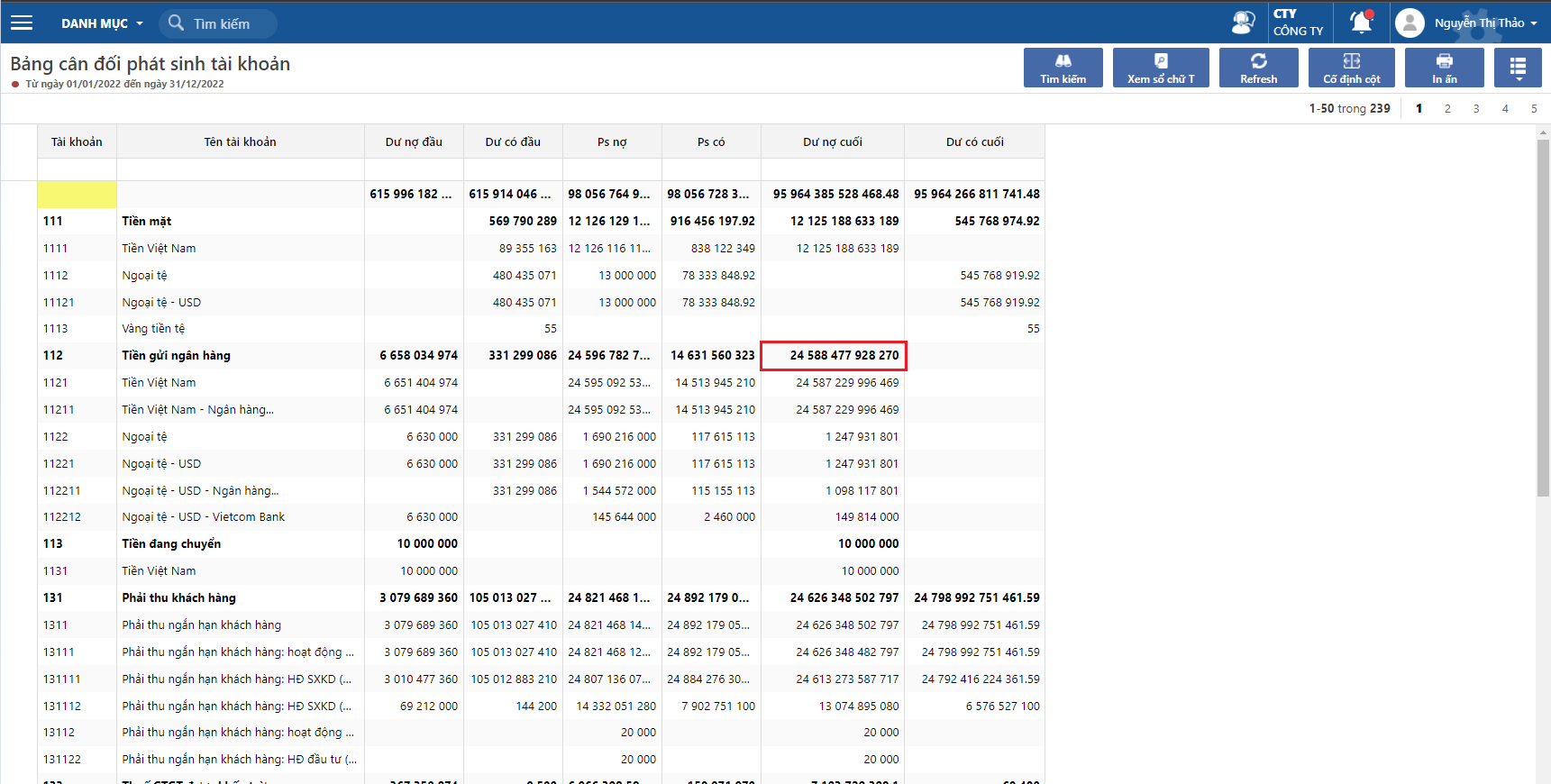Refresh the account balance table
1551x784 pixels.
1258,68
